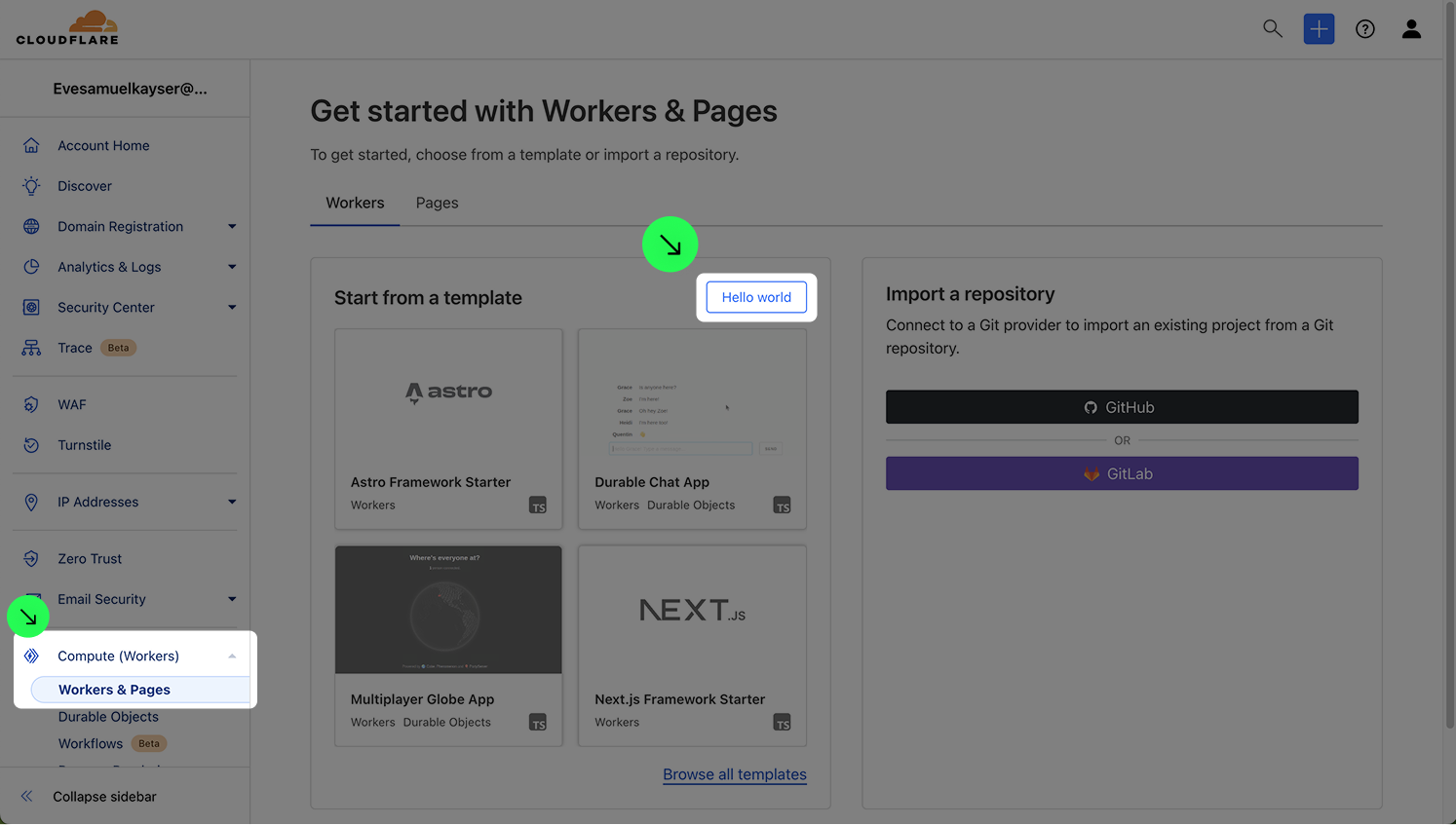Collapse Compute (Workers) section arrow
This screenshot has height=825, width=1456.
point(232,656)
